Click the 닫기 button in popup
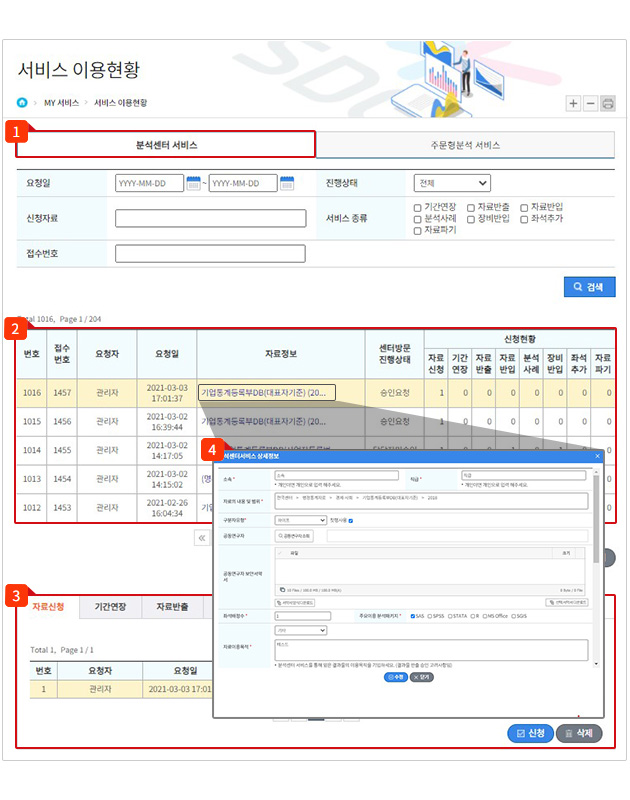630x800 pixels. (x=422, y=677)
